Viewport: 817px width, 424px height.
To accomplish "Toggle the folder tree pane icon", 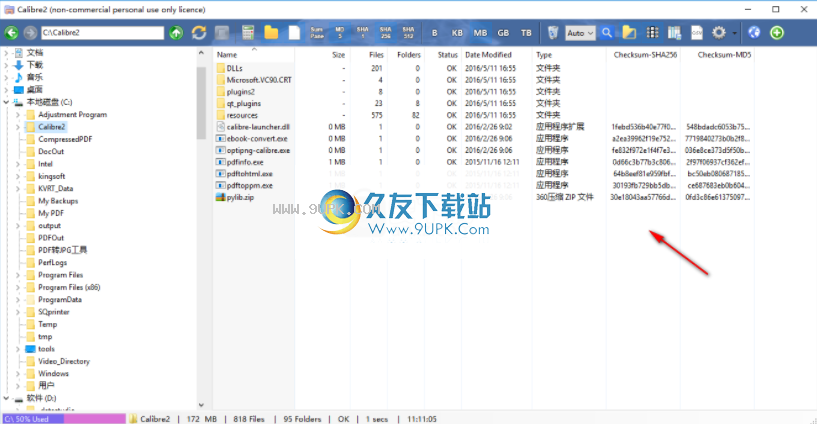I will click(629, 33).
